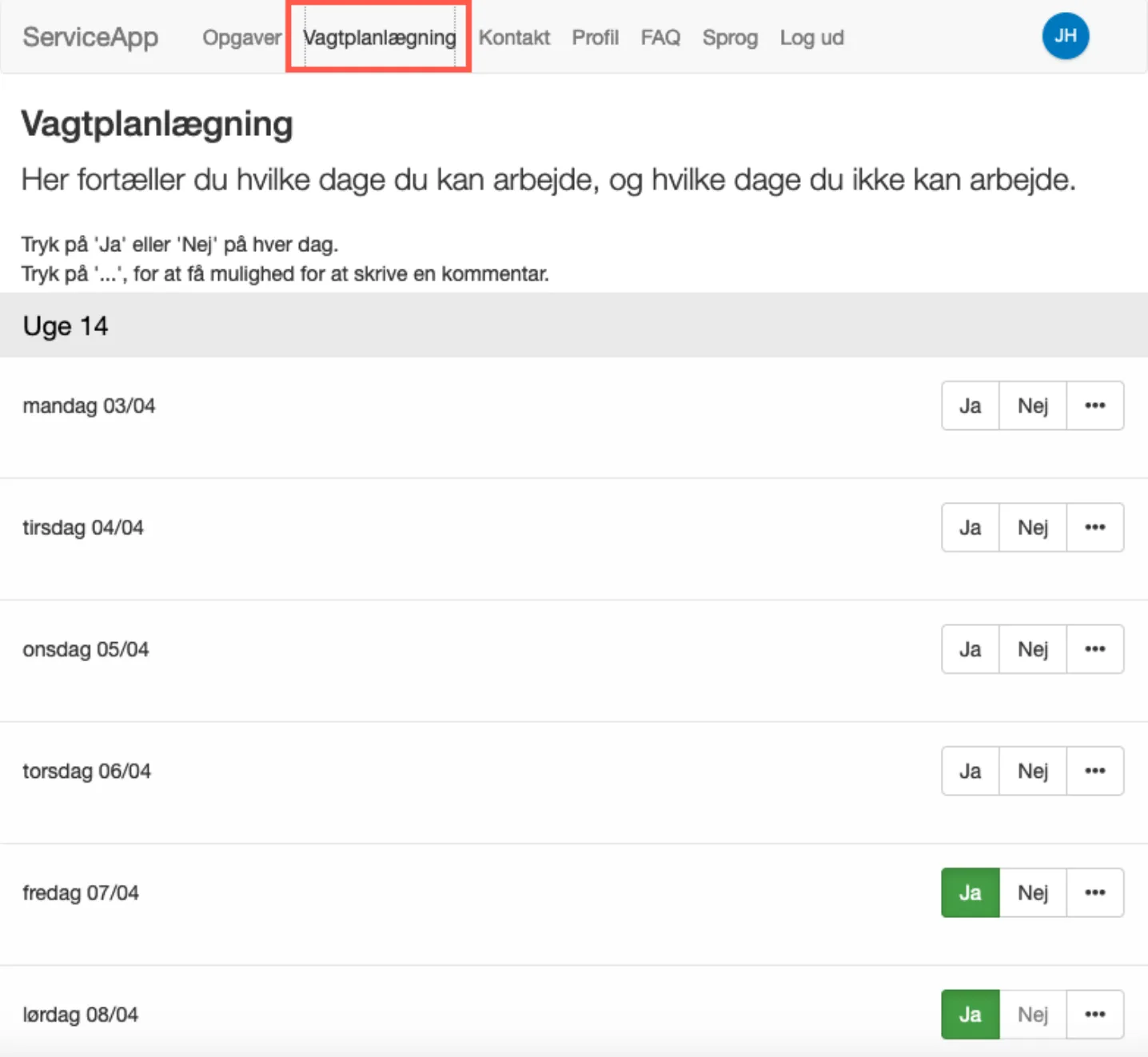
Task: Select Nej for lørdag 08/04
Action: tap(1032, 1014)
